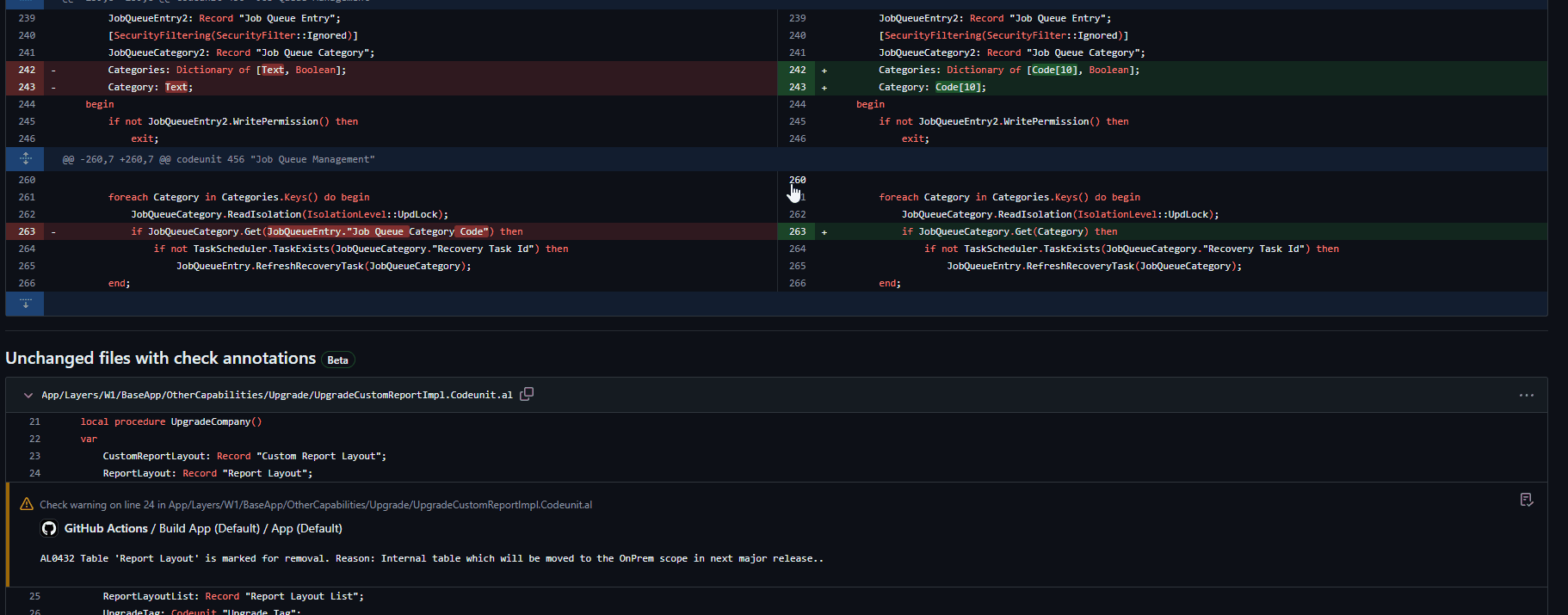
Task: Select added line number 263
Action: [x=797, y=231]
